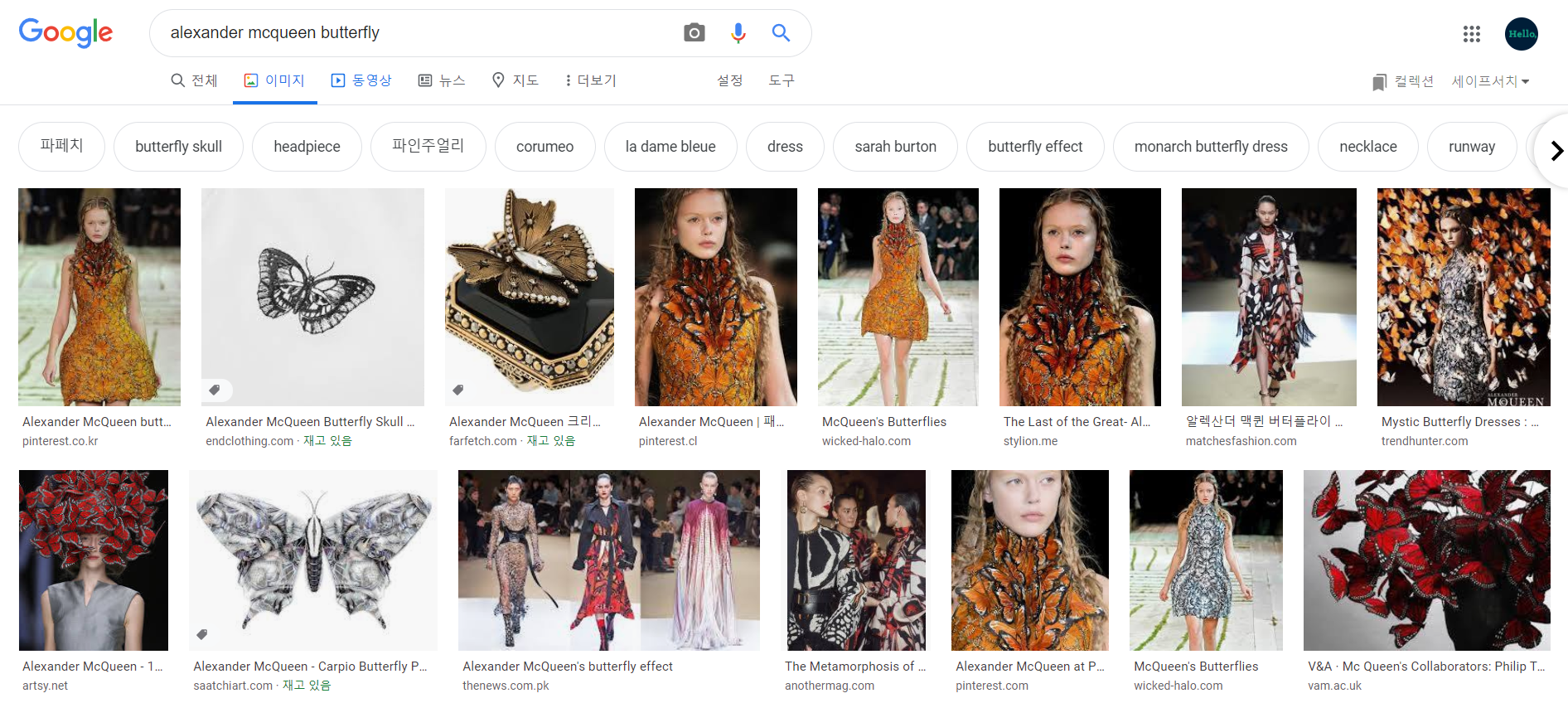1568x703 pixels.
Task: Filter by runway chip
Action: click(x=1472, y=146)
